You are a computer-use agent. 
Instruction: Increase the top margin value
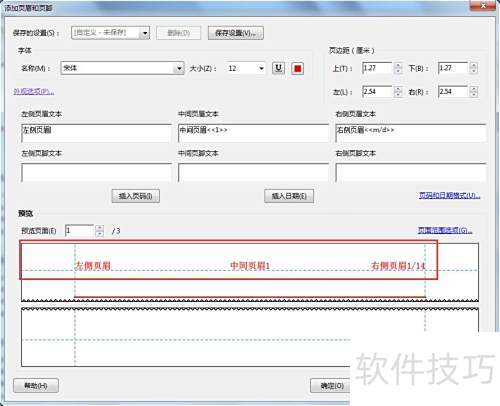click(x=397, y=65)
